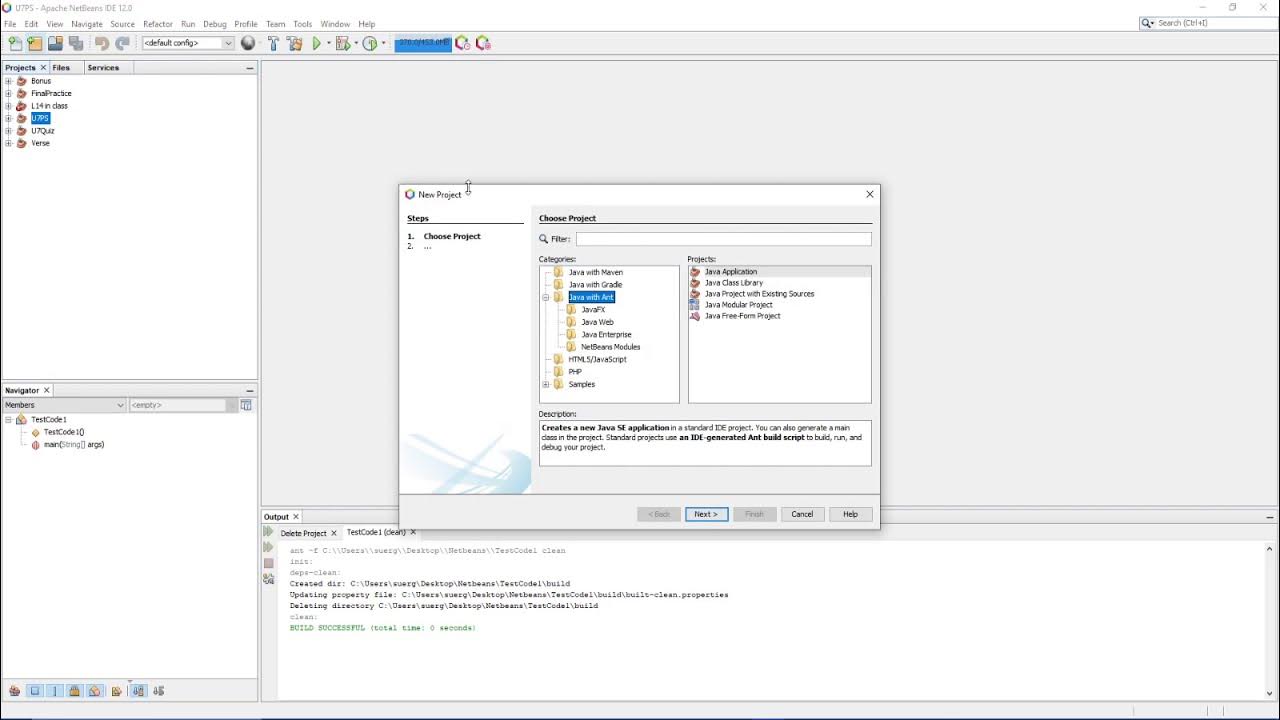Toggle Show Static Members filter in Navigator
The width and height of the screenshot is (1280, 720).
[55, 691]
